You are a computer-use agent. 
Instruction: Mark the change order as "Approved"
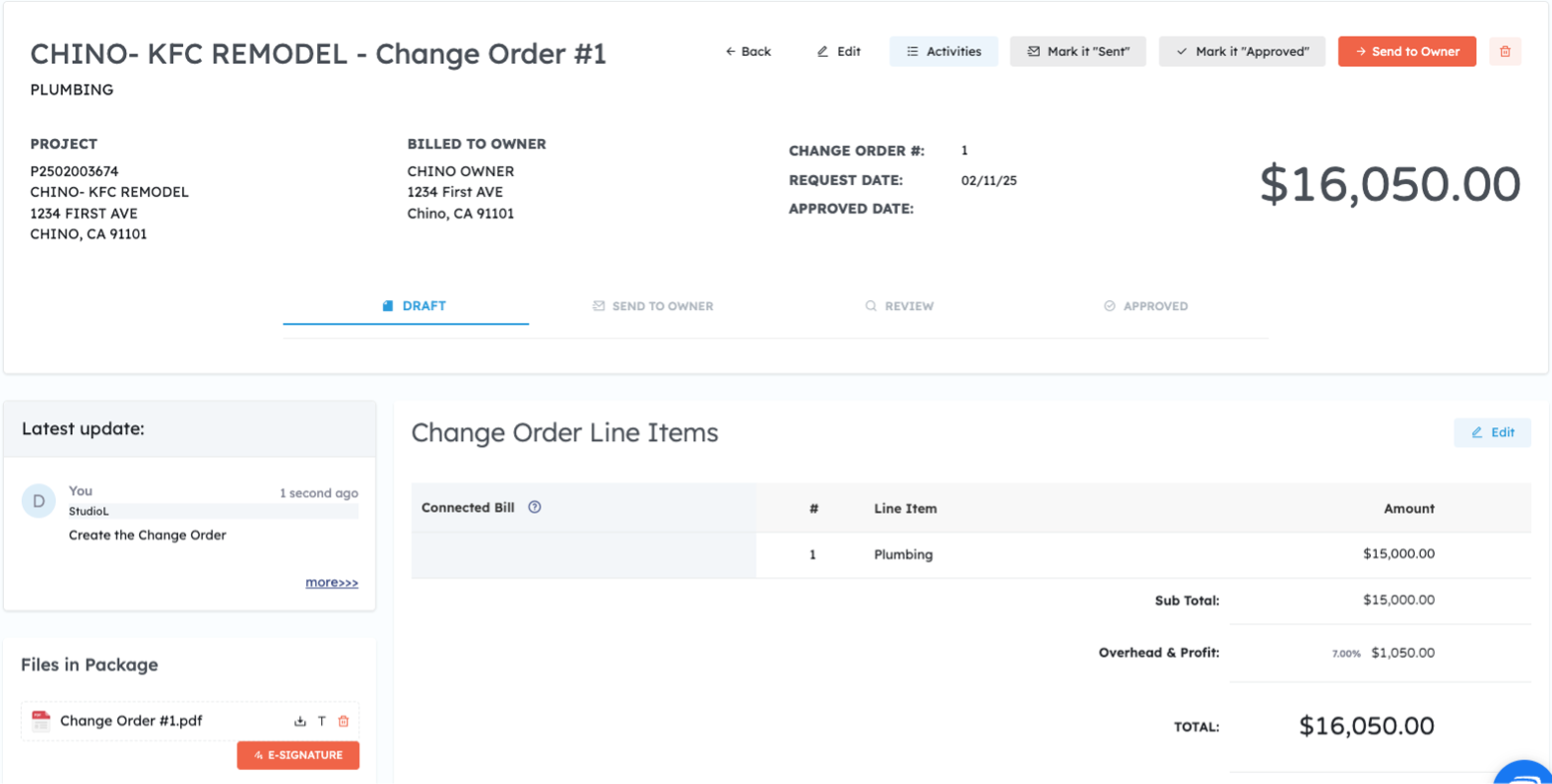1242,52
